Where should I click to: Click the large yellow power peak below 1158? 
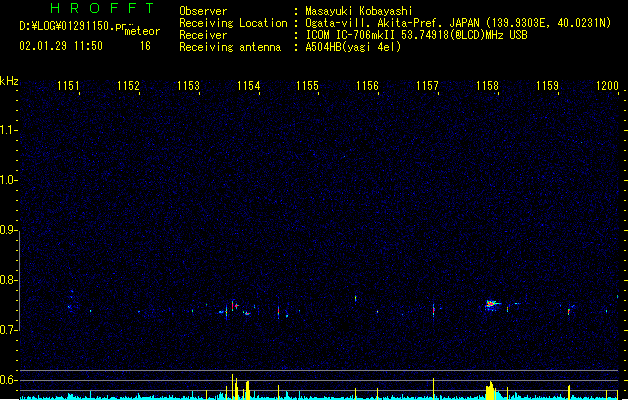point(490,391)
